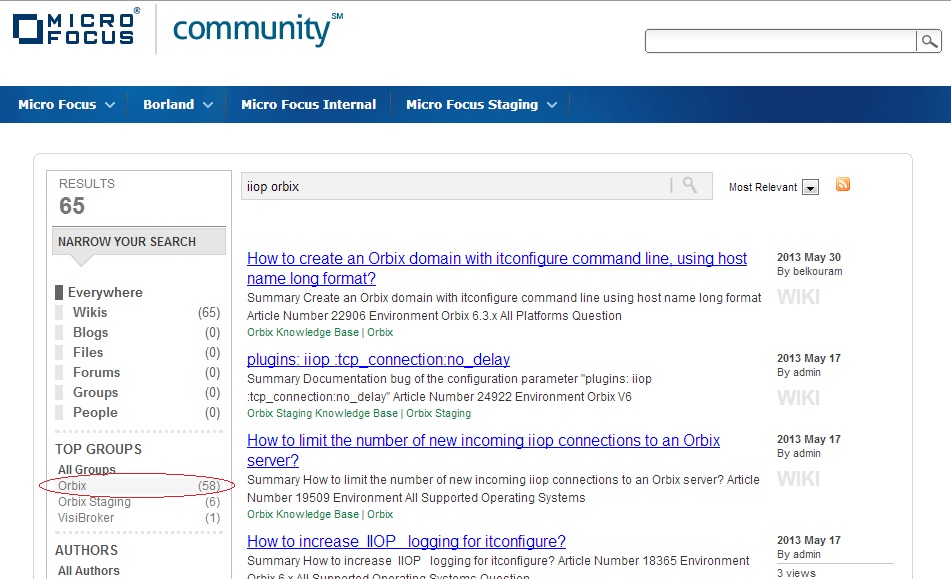Filter results by Groups
The width and height of the screenshot is (951, 579).
point(95,392)
